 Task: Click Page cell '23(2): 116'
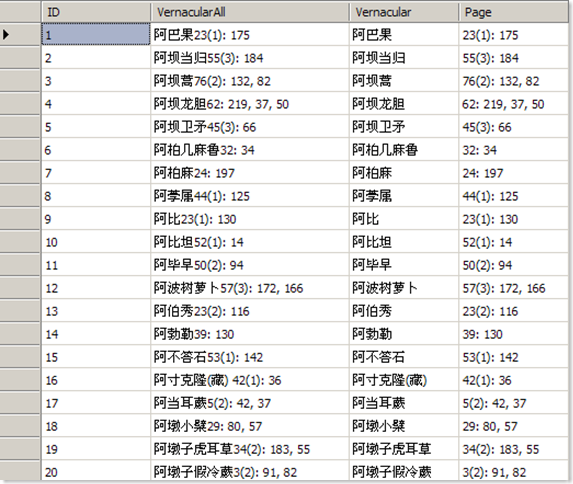(513, 311)
